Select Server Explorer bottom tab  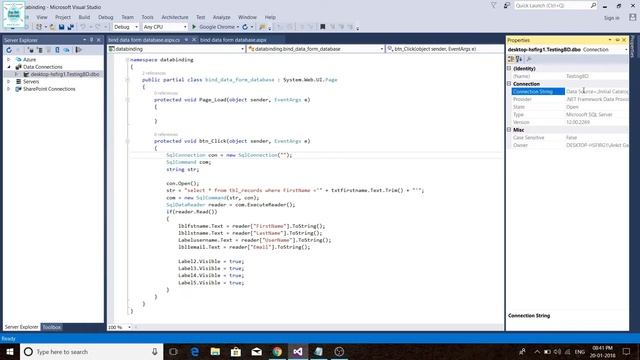tap(21, 327)
